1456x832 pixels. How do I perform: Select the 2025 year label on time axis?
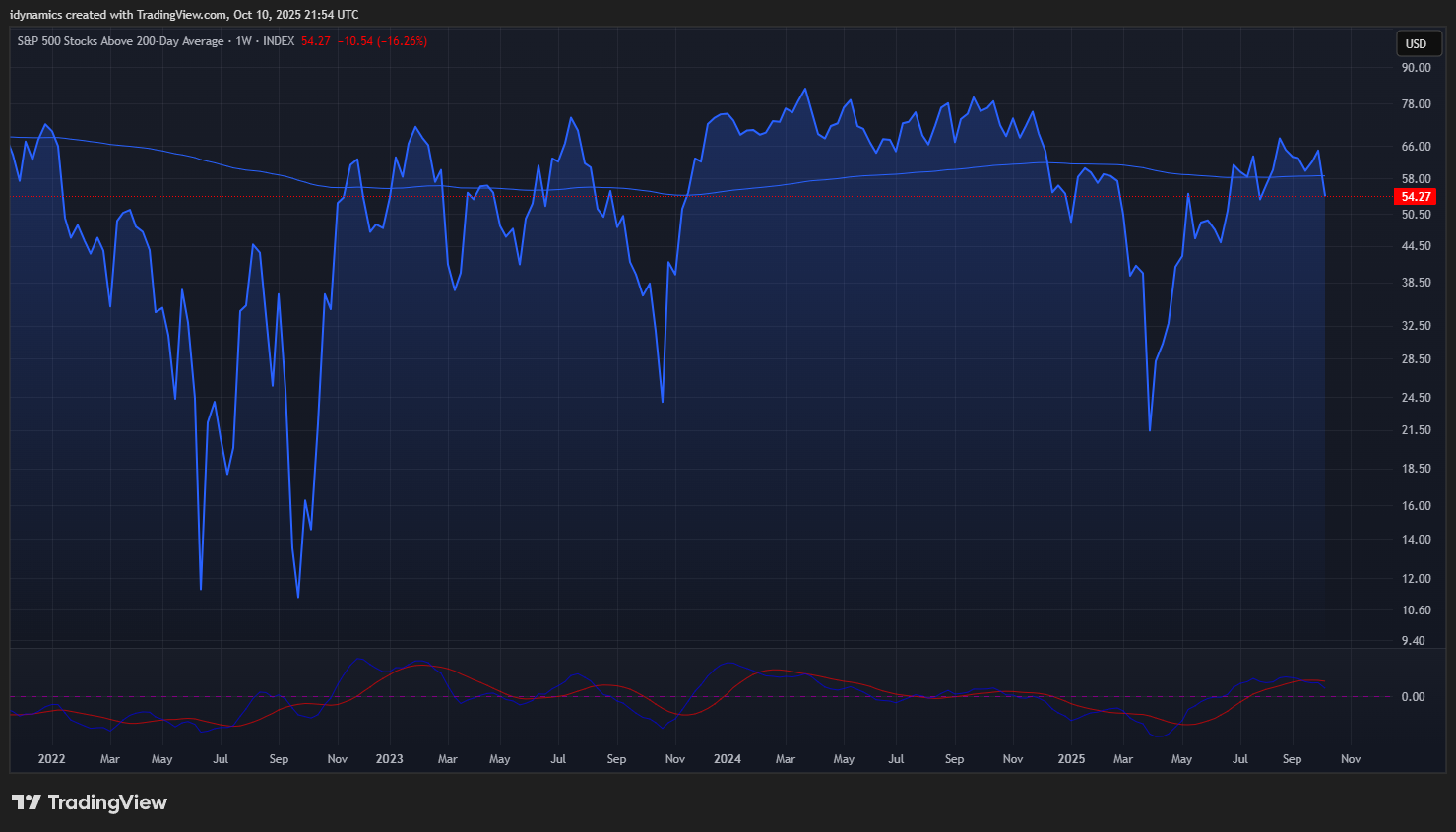1071,759
